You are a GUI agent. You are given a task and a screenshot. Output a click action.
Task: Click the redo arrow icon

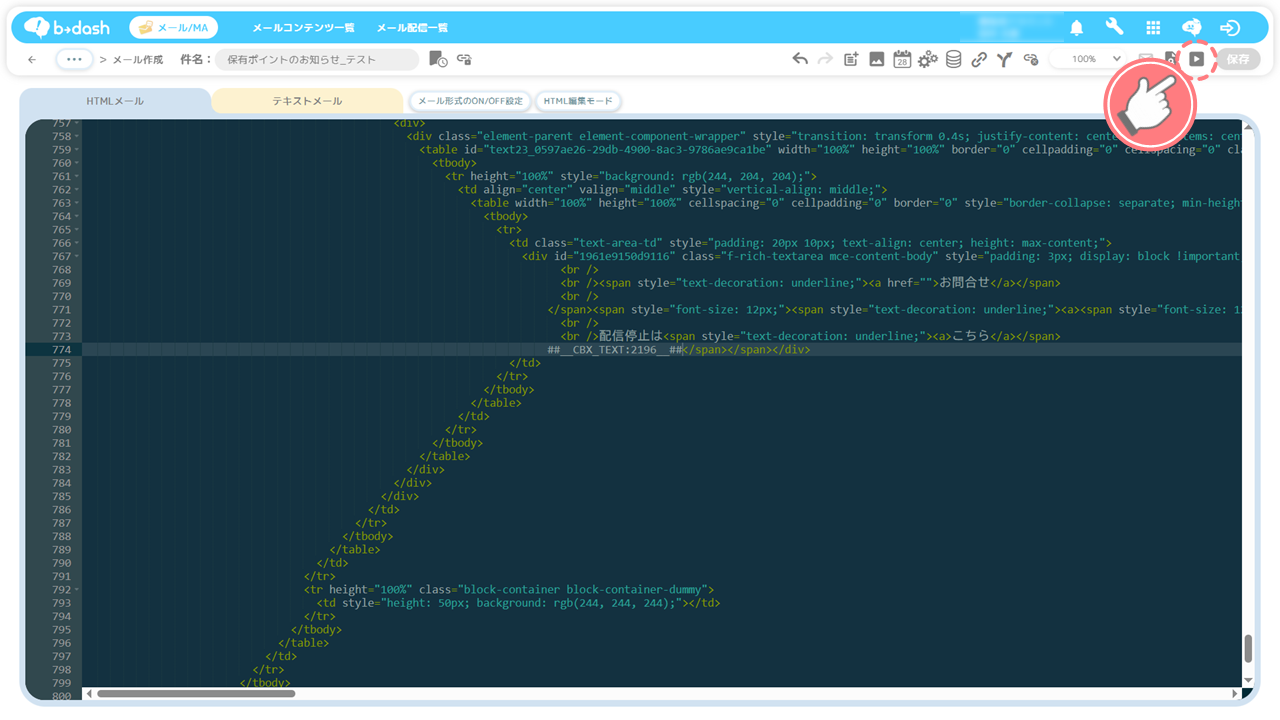(825, 59)
